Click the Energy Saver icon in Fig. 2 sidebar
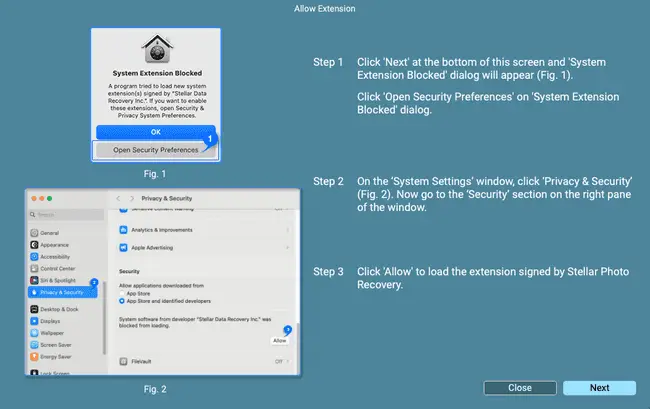Image resolution: width=650 pixels, height=409 pixels. [x=34, y=356]
